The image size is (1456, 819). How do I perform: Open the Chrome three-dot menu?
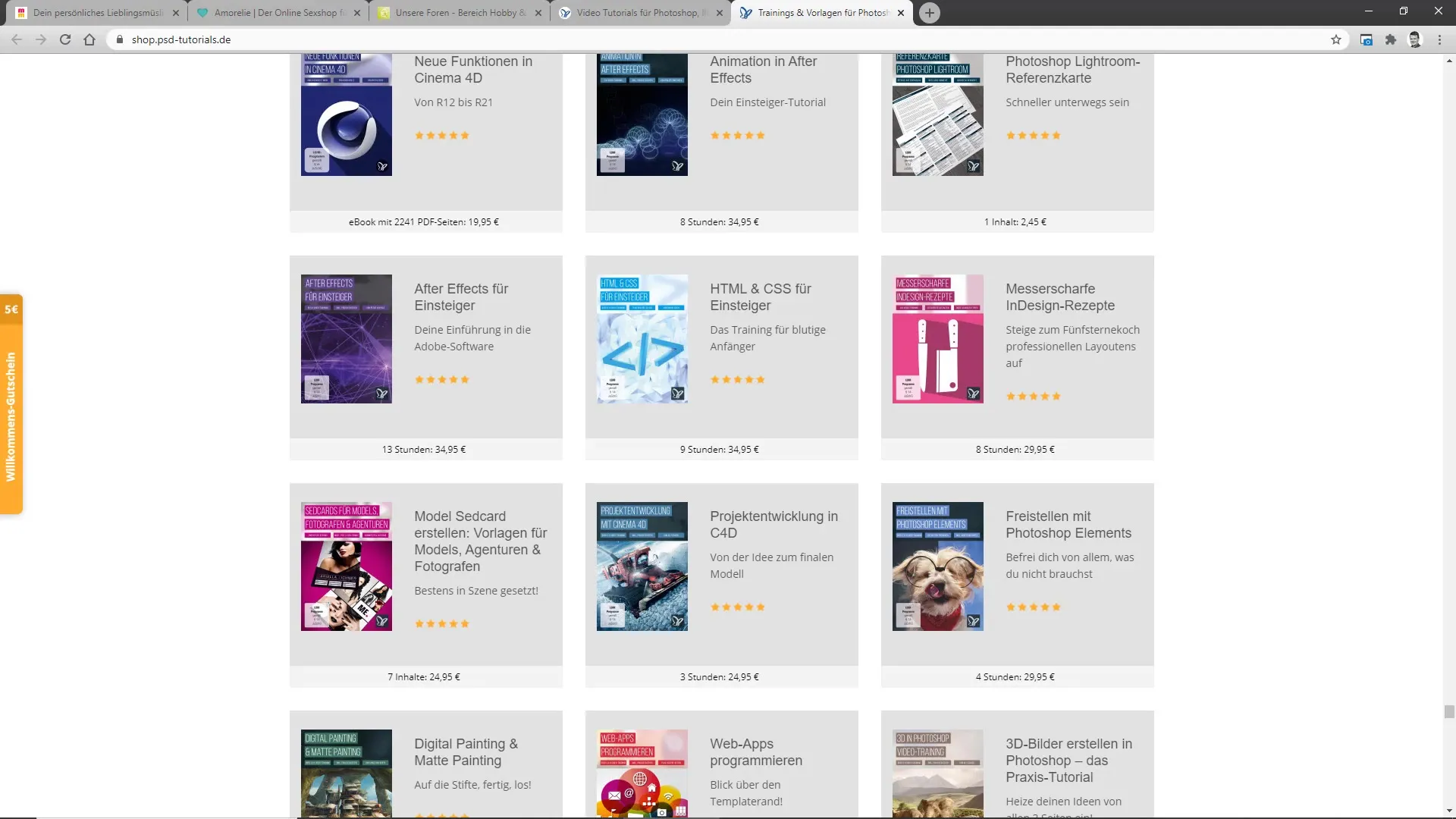point(1439,39)
